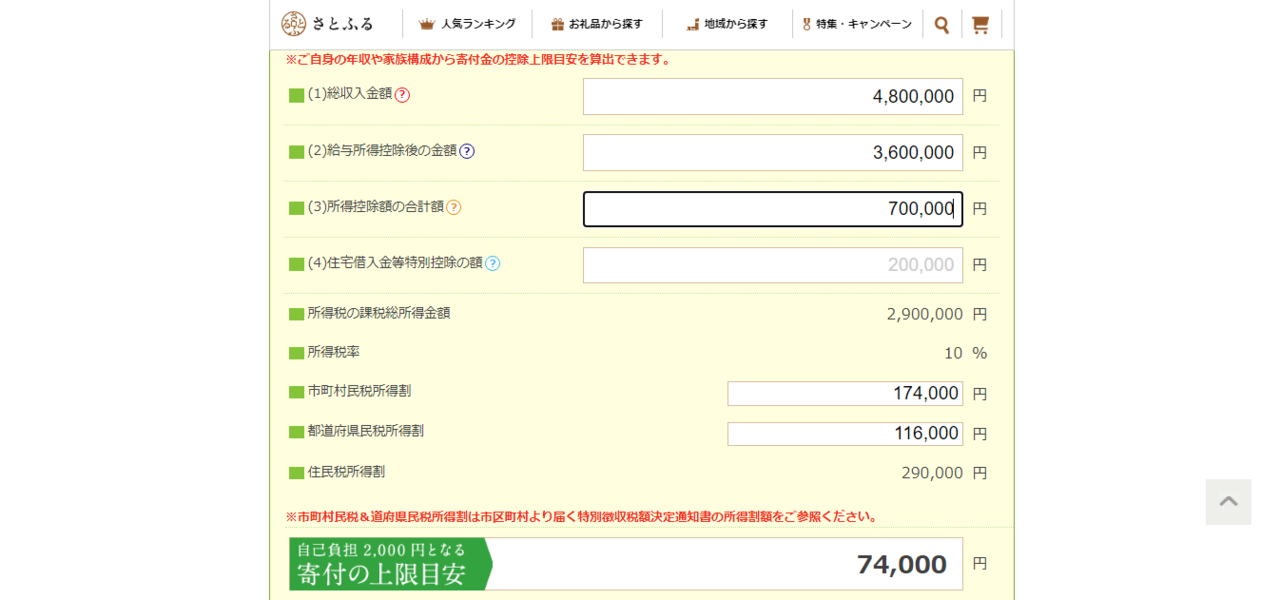Click the red note about 控除上限目安

click(480, 60)
